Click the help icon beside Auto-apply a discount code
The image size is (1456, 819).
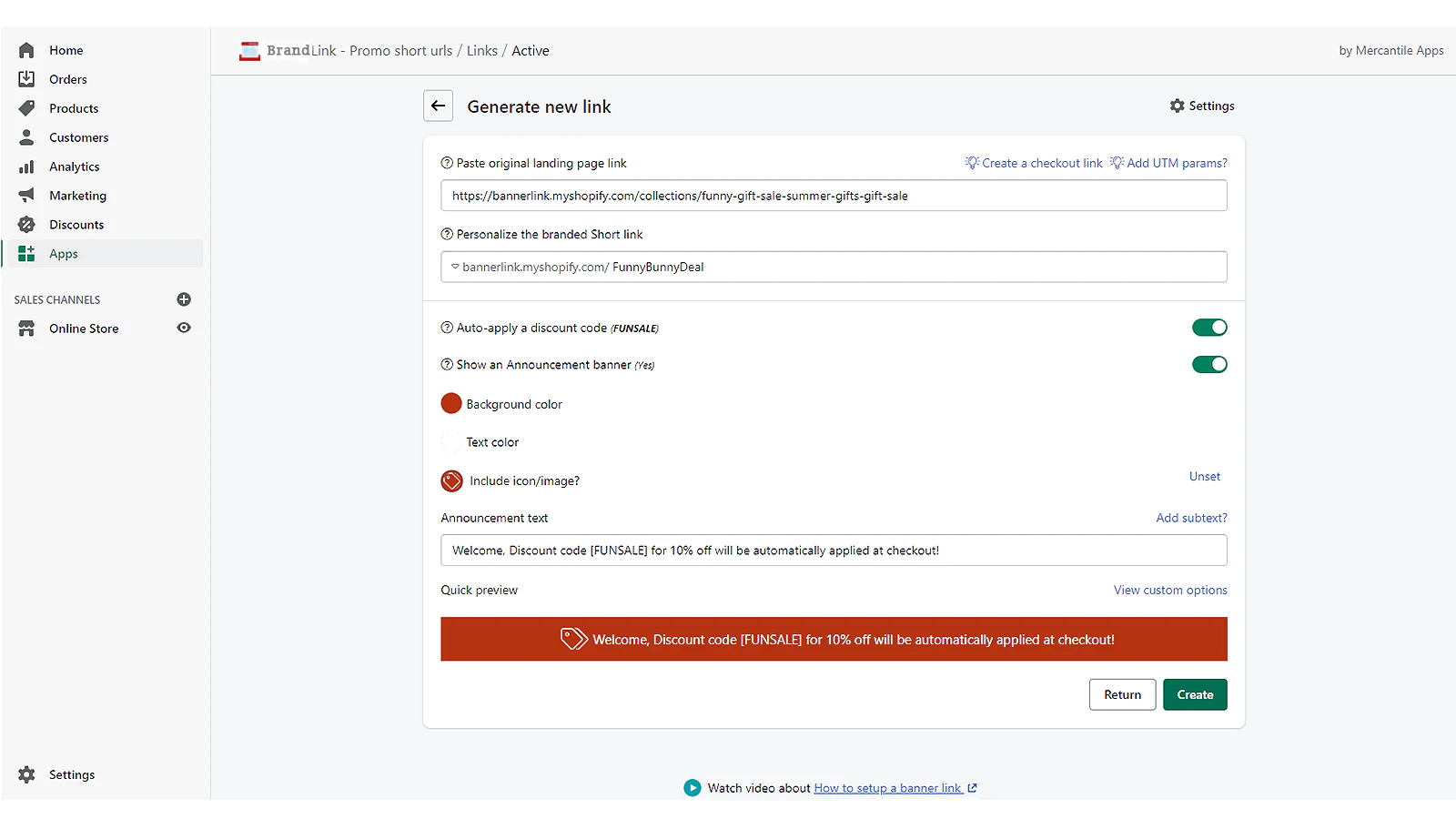(447, 328)
